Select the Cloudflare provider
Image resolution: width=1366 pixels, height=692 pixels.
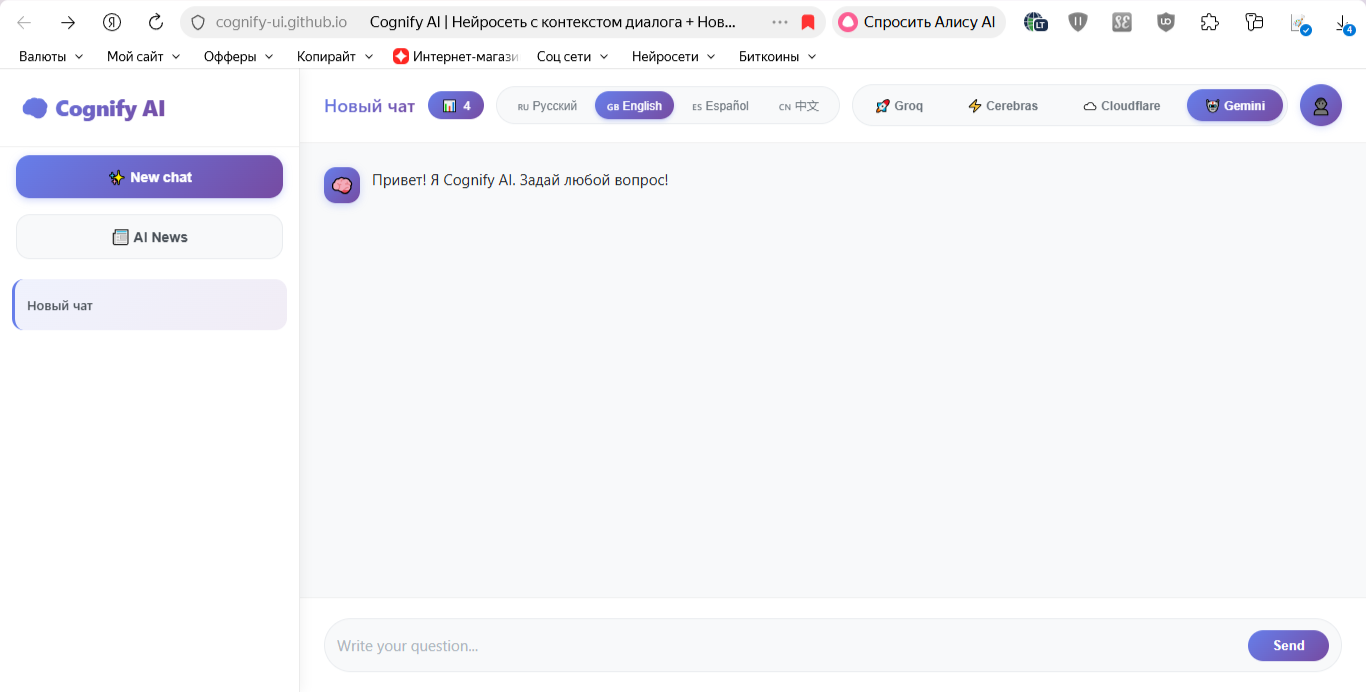[1121, 106]
